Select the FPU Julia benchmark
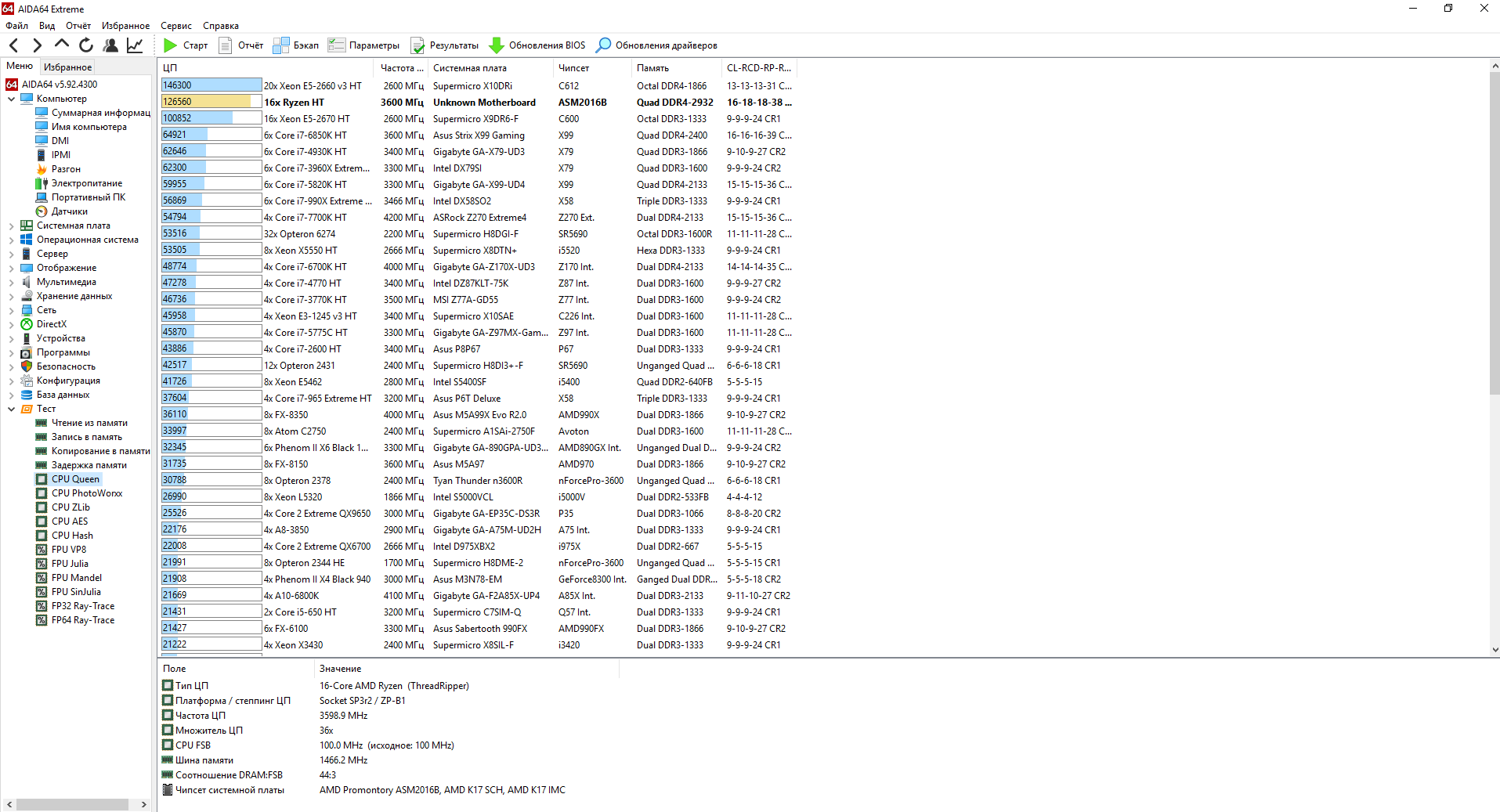 click(x=70, y=564)
